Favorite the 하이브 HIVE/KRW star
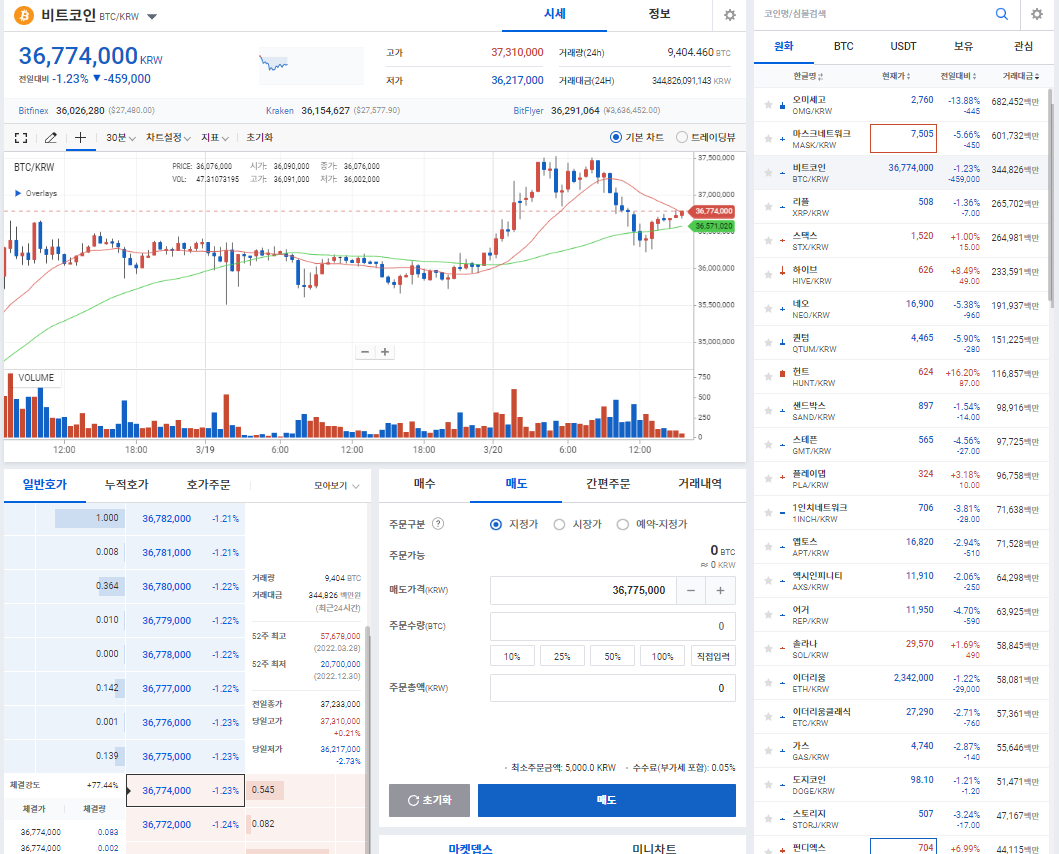Screen dimensions: 1059x854 coord(768,274)
